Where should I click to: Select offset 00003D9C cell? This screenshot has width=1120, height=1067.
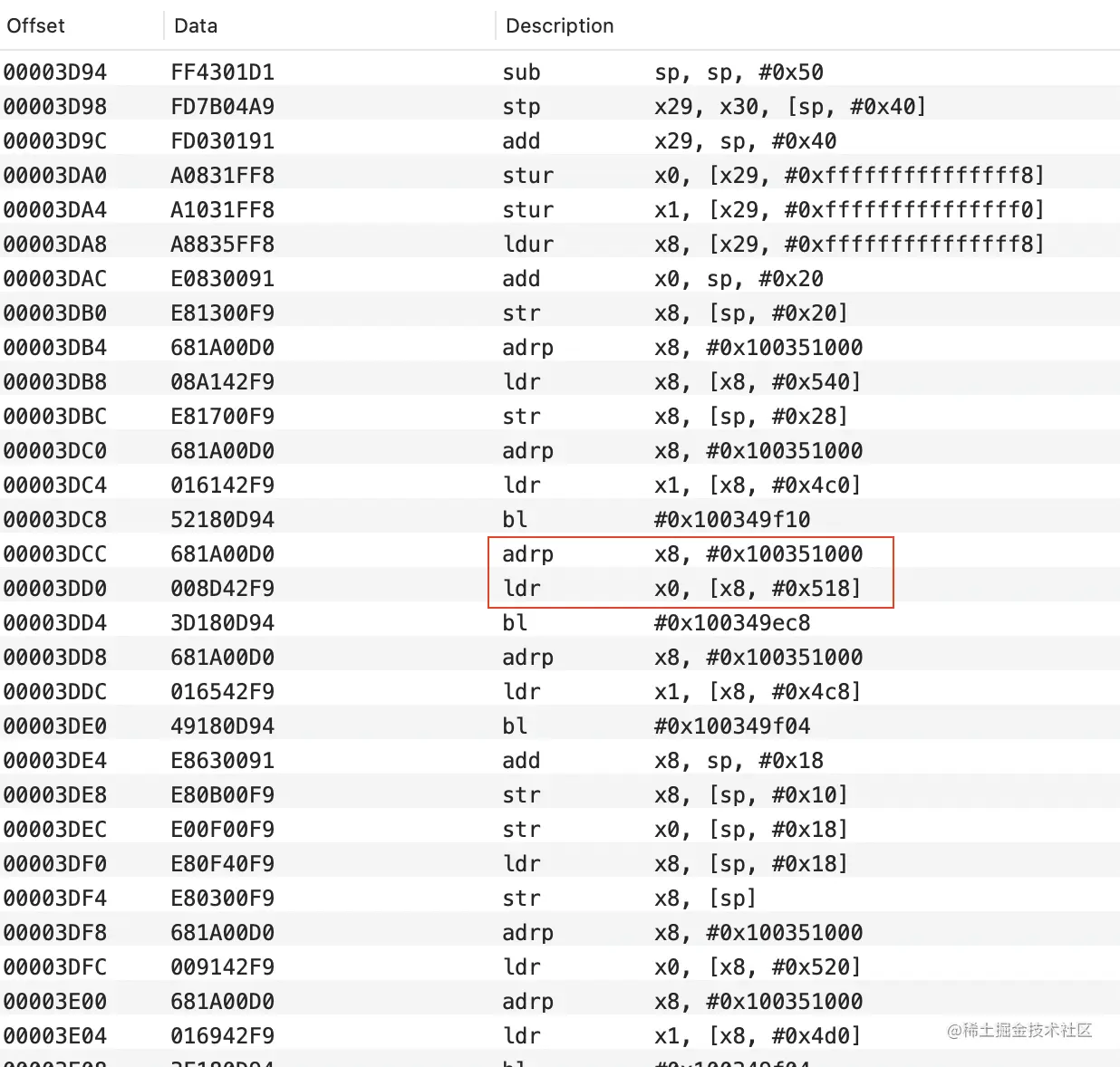[x=55, y=141]
